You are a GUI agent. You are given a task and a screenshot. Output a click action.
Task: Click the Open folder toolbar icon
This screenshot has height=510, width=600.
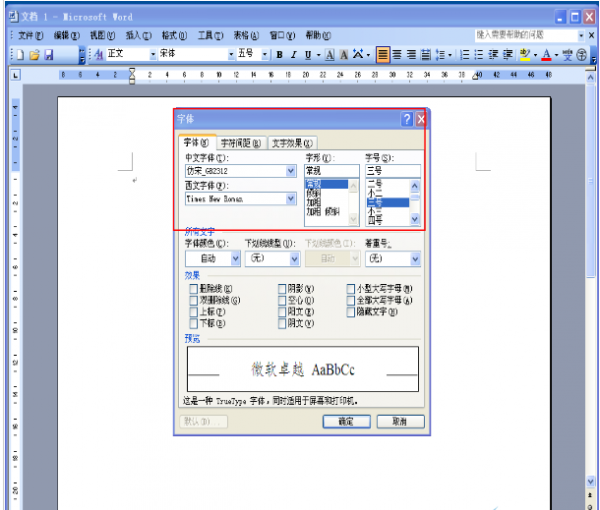33,54
